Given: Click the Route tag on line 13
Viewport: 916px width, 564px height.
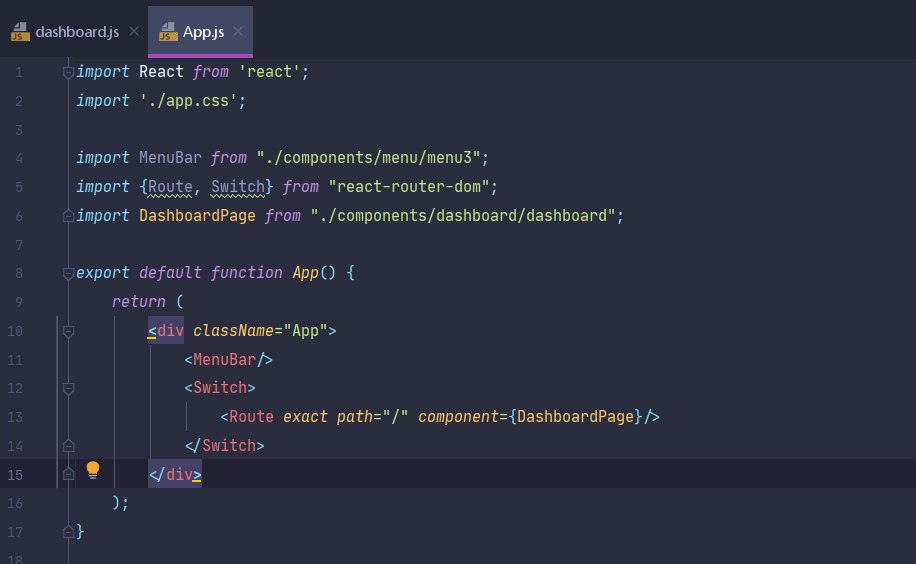Looking at the screenshot, I should pos(247,417).
